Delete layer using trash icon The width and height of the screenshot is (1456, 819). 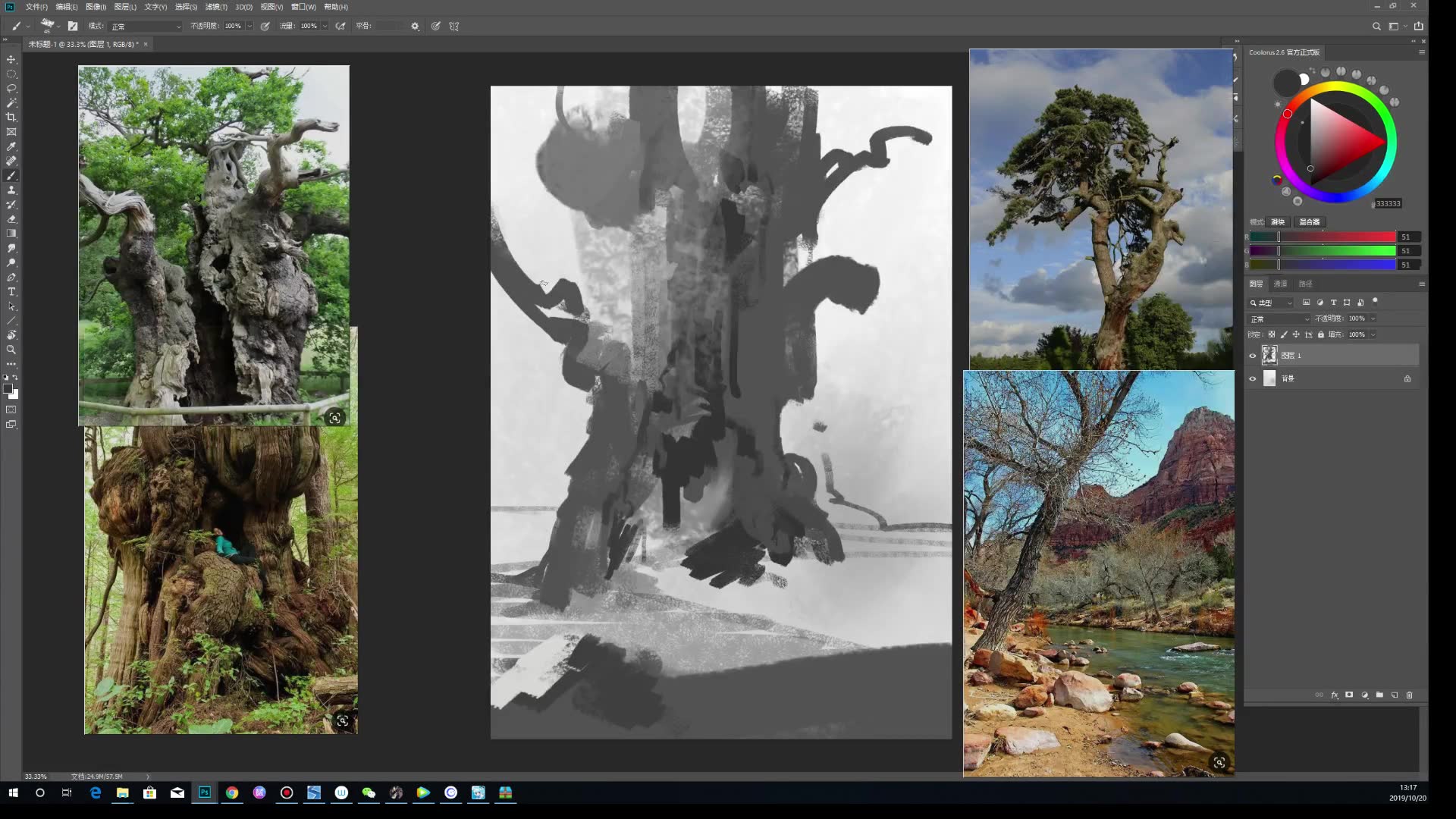(x=1410, y=695)
